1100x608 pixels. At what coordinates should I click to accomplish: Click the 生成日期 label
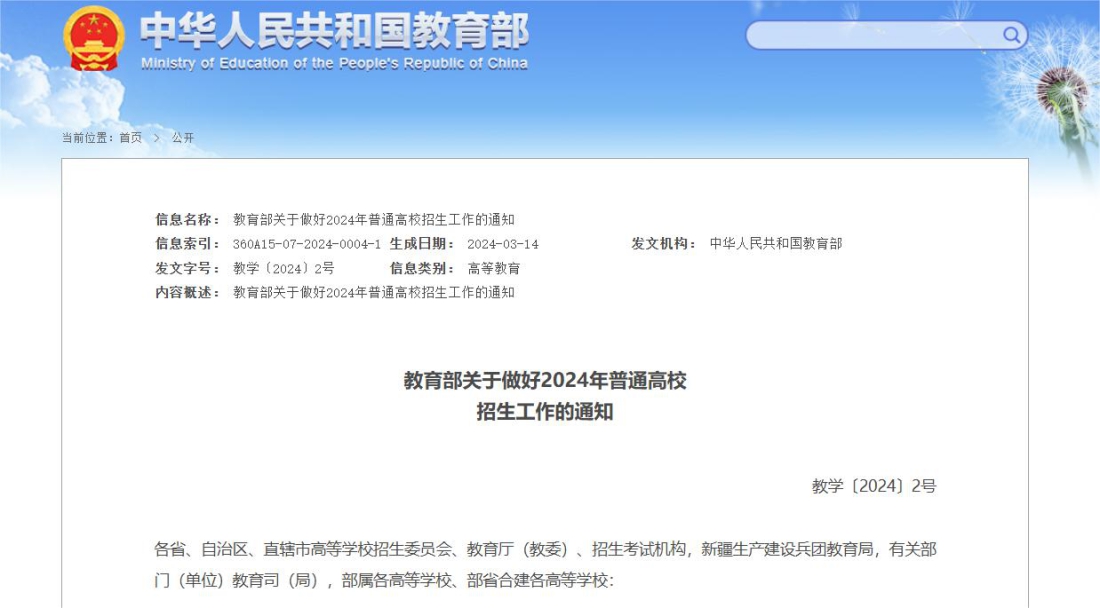click(422, 243)
